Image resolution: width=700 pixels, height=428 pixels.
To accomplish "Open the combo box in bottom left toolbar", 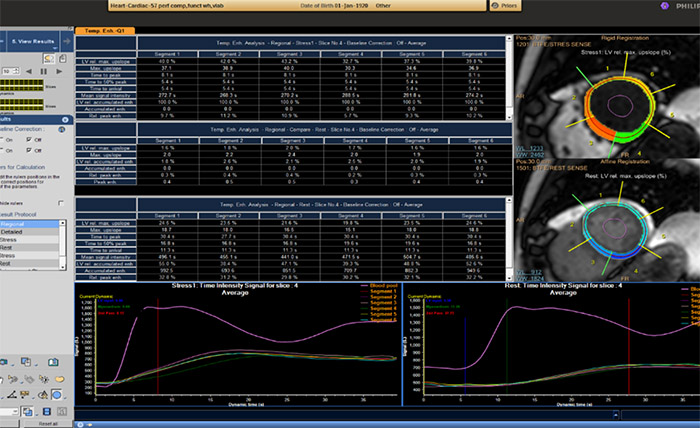I will coord(9,411).
